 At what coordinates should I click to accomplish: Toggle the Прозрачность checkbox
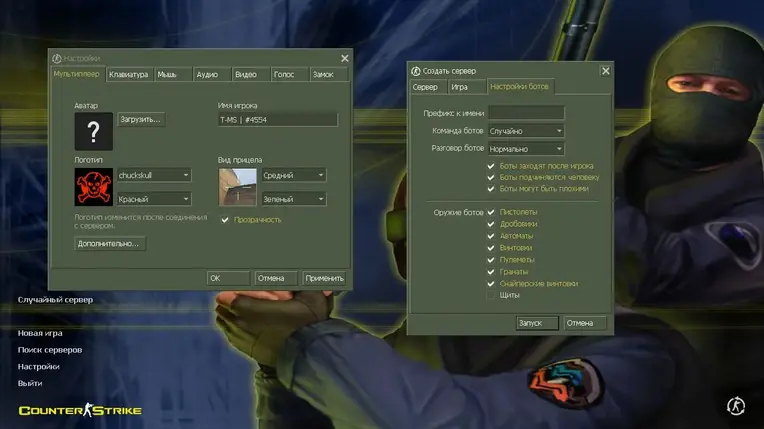(225, 220)
